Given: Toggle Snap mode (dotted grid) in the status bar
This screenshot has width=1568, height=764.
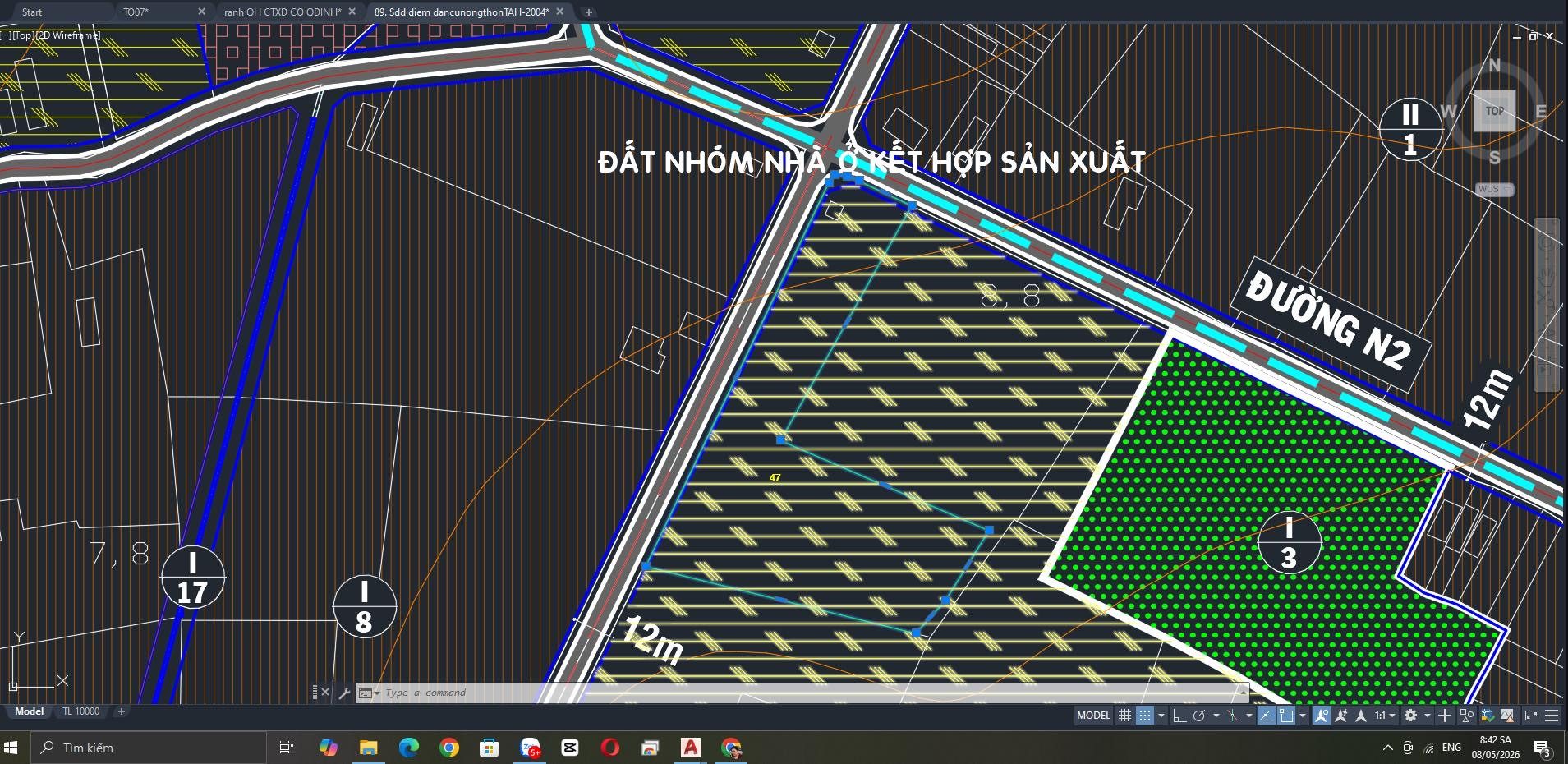Looking at the screenshot, I should coord(1145,716).
